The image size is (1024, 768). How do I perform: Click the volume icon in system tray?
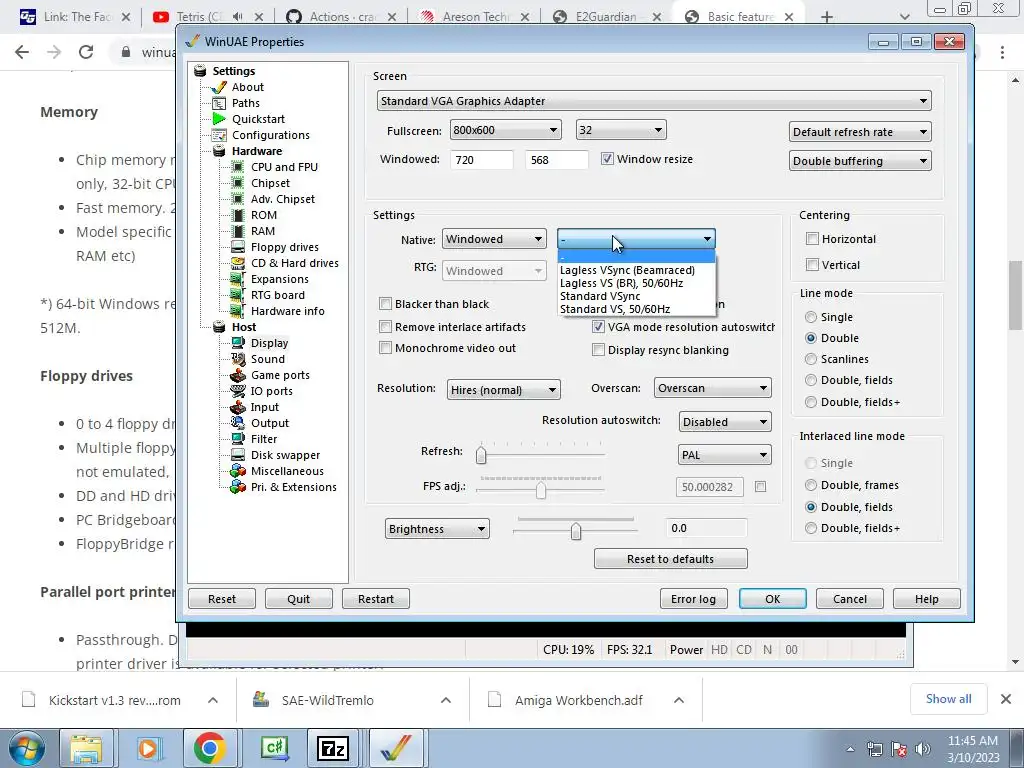coord(923,749)
